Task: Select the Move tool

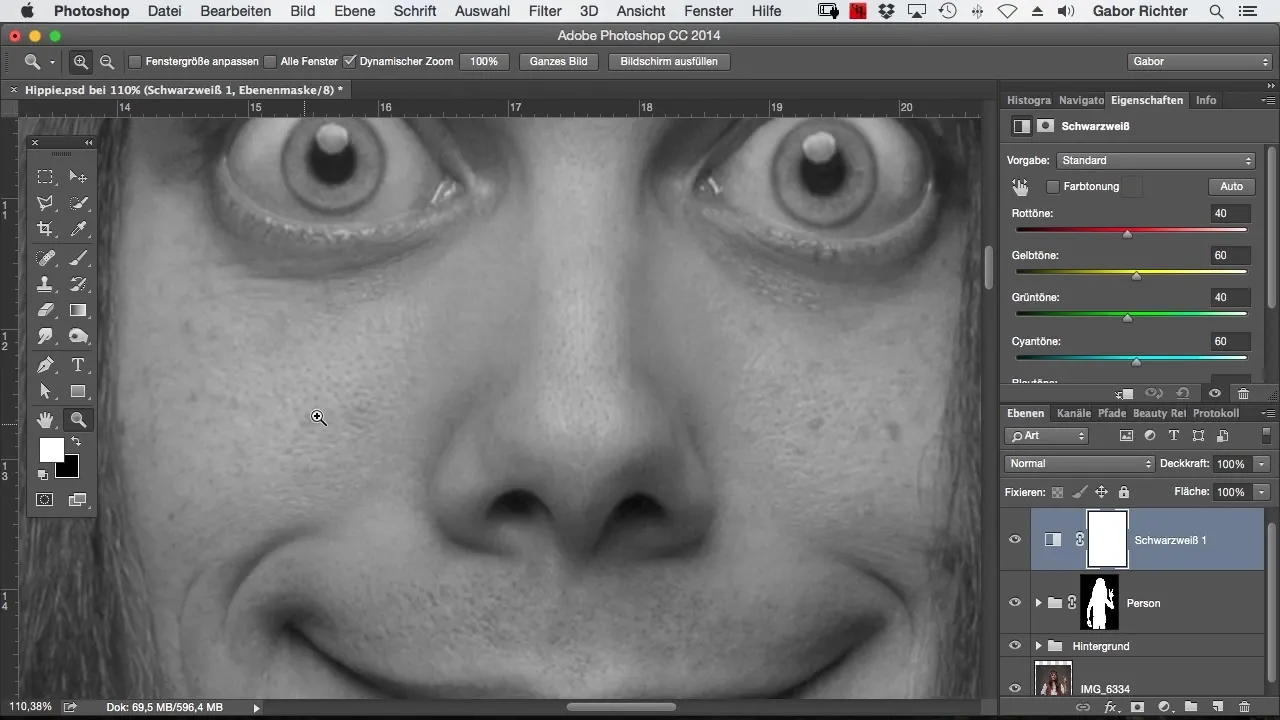Action: 78,177
